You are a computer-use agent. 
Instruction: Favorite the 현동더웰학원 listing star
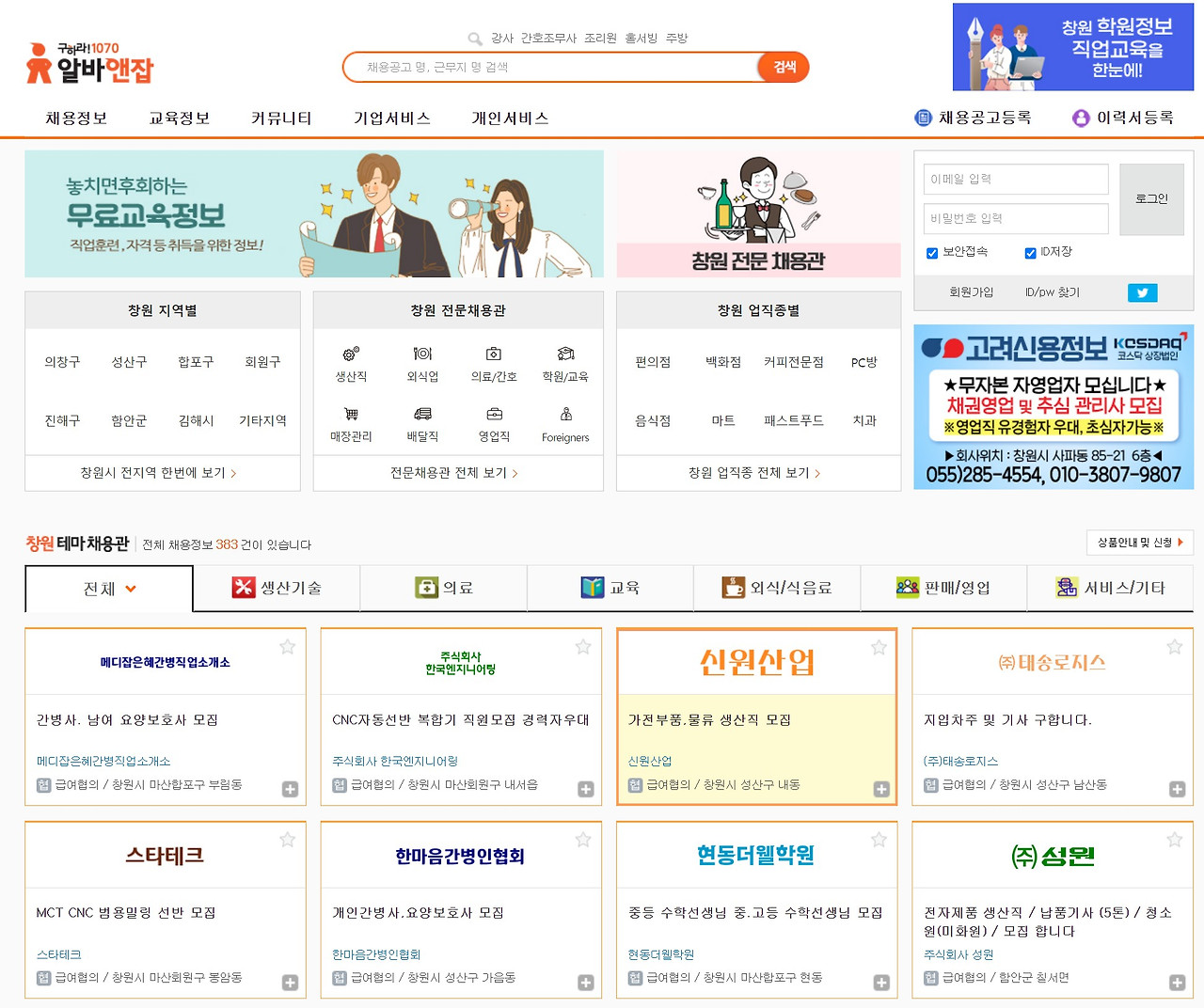879,840
